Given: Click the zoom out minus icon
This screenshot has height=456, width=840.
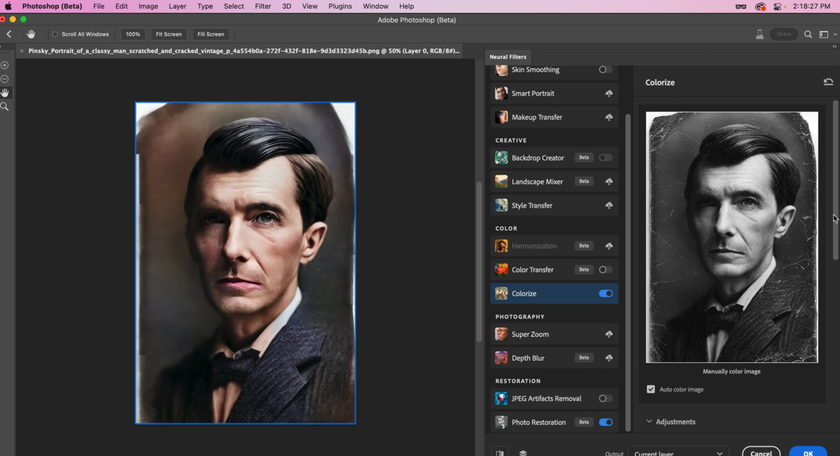Looking at the screenshot, I should tap(5, 79).
